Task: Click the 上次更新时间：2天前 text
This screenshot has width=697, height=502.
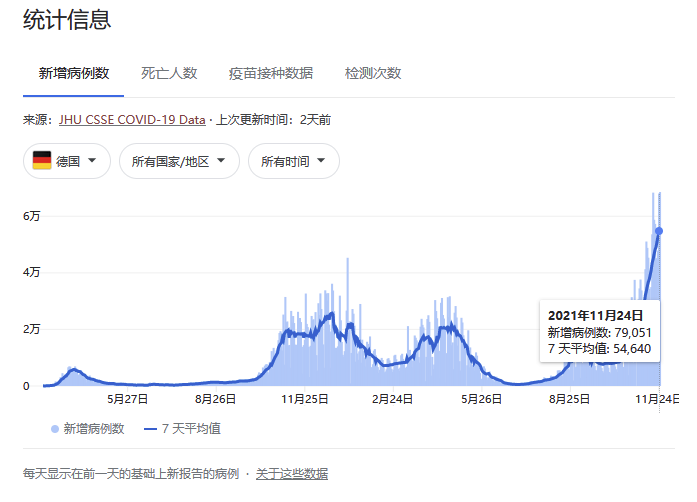Action: pos(273,120)
